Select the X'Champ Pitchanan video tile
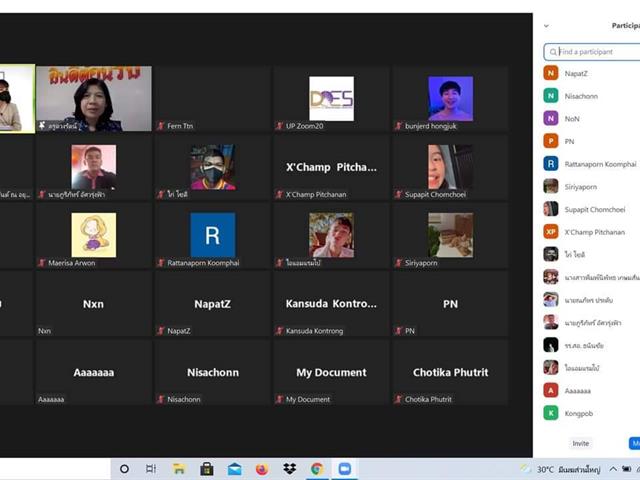Viewport: 640px width, 480px height. [331, 167]
